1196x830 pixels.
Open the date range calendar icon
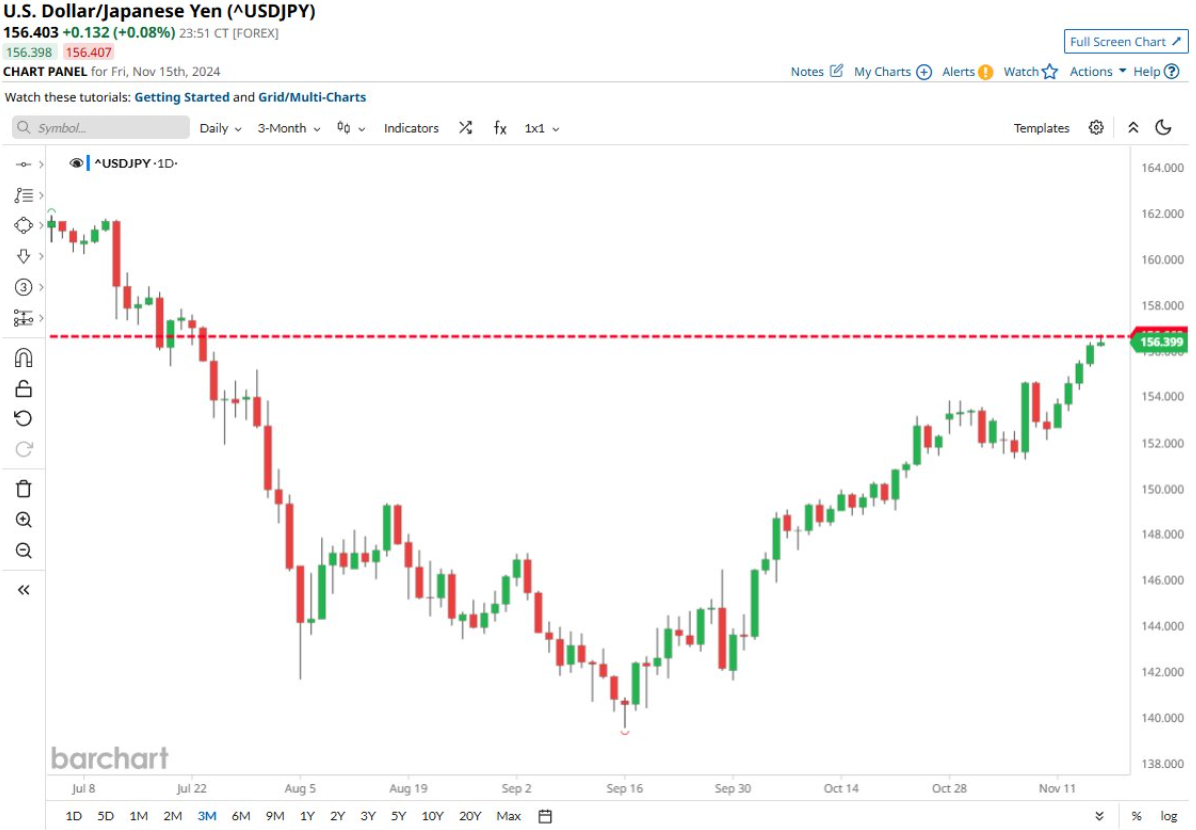(545, 816)
